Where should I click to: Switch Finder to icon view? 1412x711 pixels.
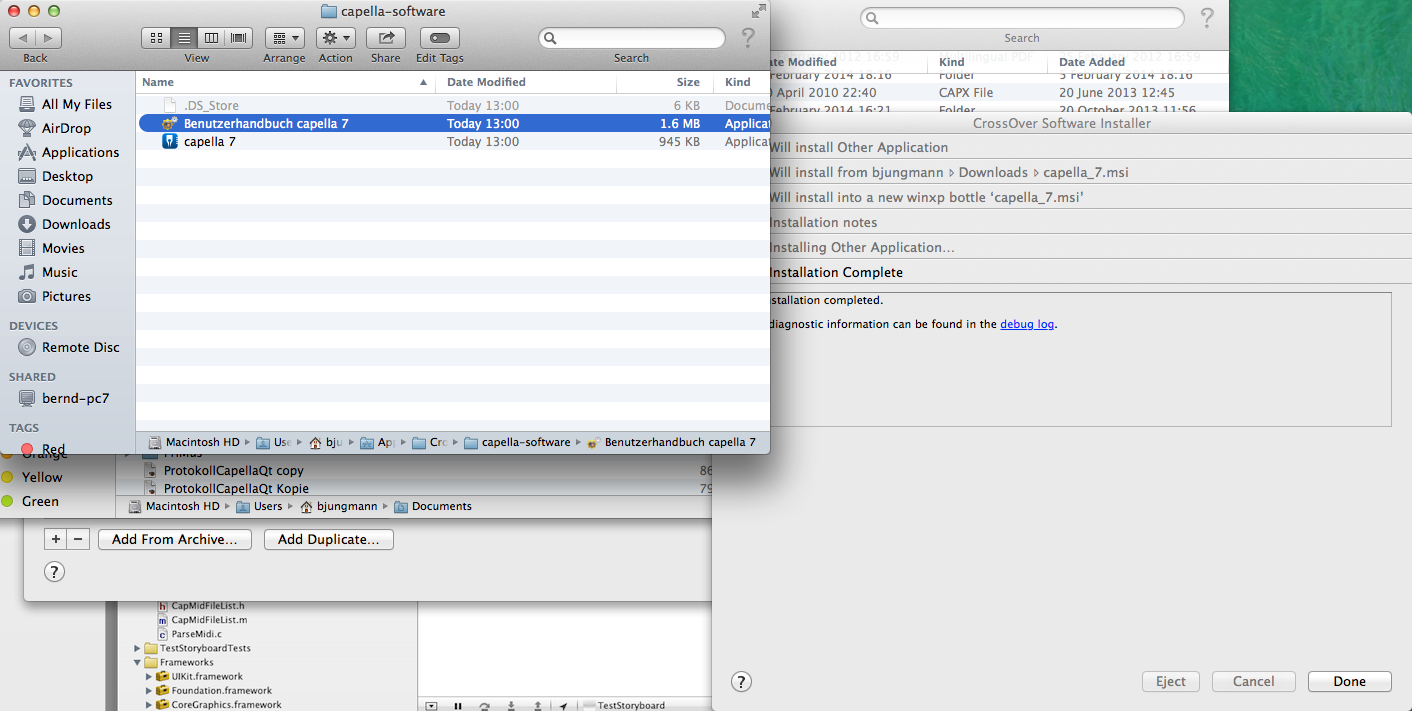(156, 38)
